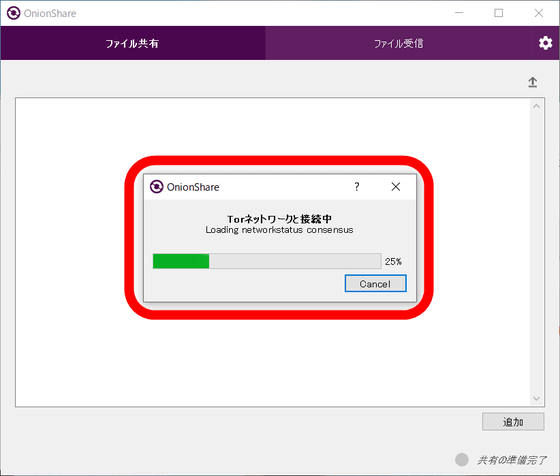This screenshot has width=560, height=476.
Task: Close the Tor connection dialog
Action: (x=395, y=186)
